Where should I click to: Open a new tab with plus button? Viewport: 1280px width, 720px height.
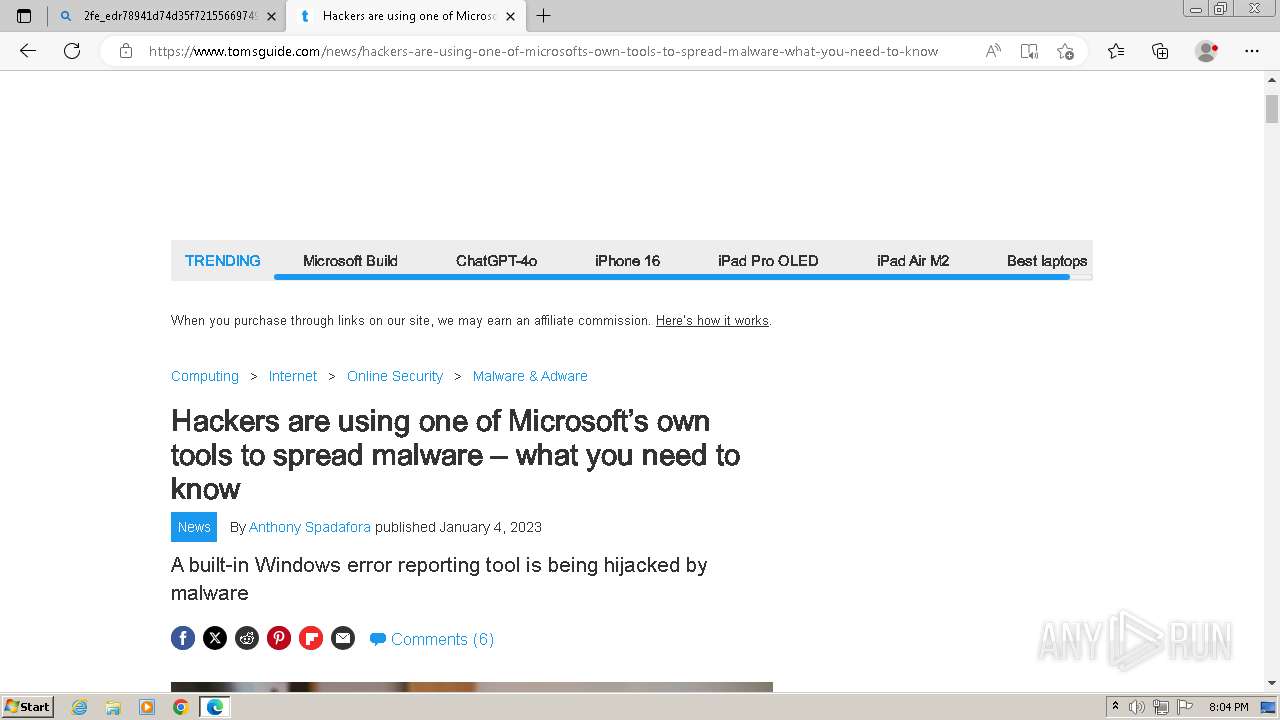click(543, 16)
